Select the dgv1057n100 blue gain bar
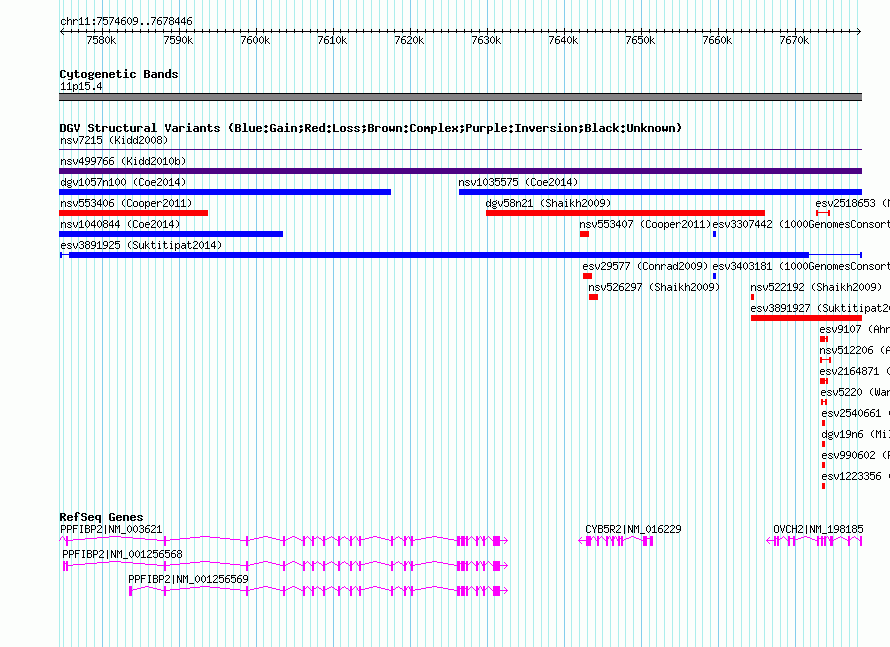This screenshot has height=647, width=890. pos(225,192)
